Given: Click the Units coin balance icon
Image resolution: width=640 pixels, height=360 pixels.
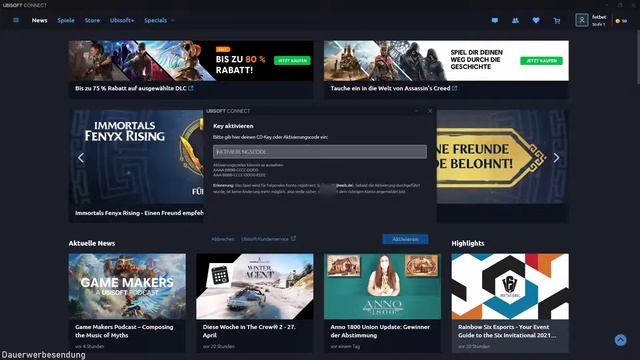Looking at the screenshot, I should [x=618, y=21].
